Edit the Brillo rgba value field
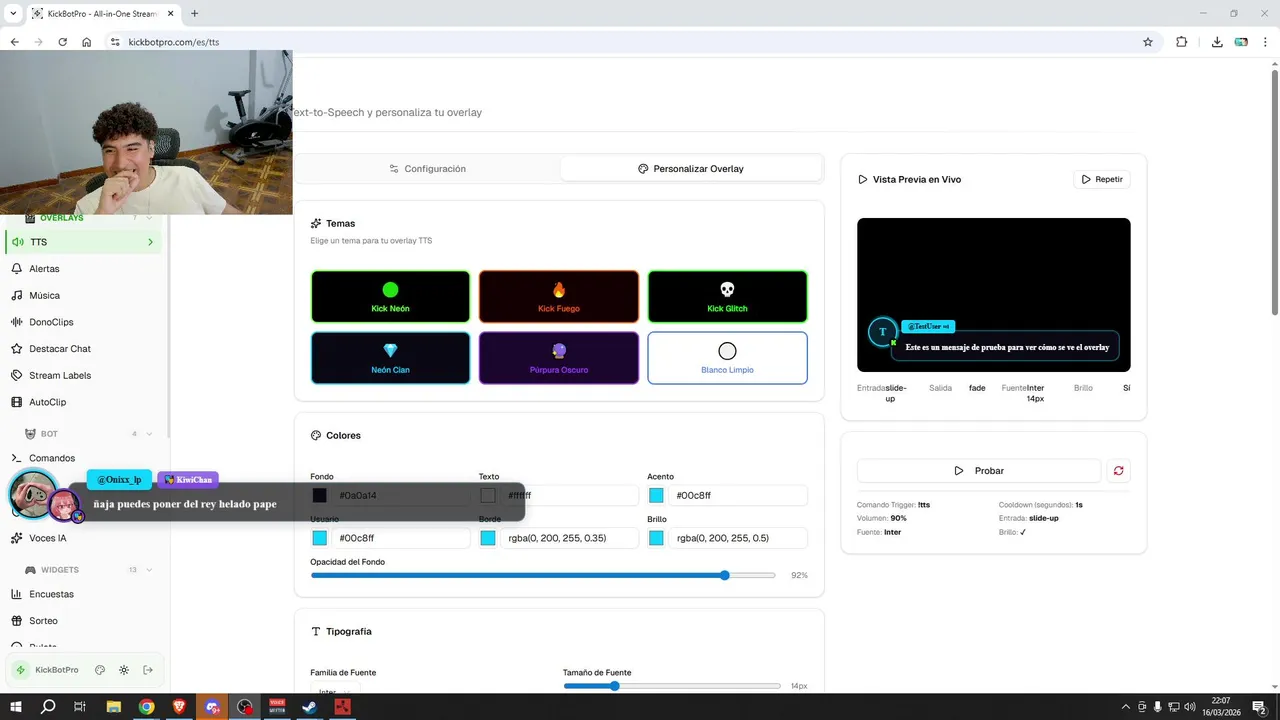Viewport: 1280px width, 720px height. coord(738,538)
